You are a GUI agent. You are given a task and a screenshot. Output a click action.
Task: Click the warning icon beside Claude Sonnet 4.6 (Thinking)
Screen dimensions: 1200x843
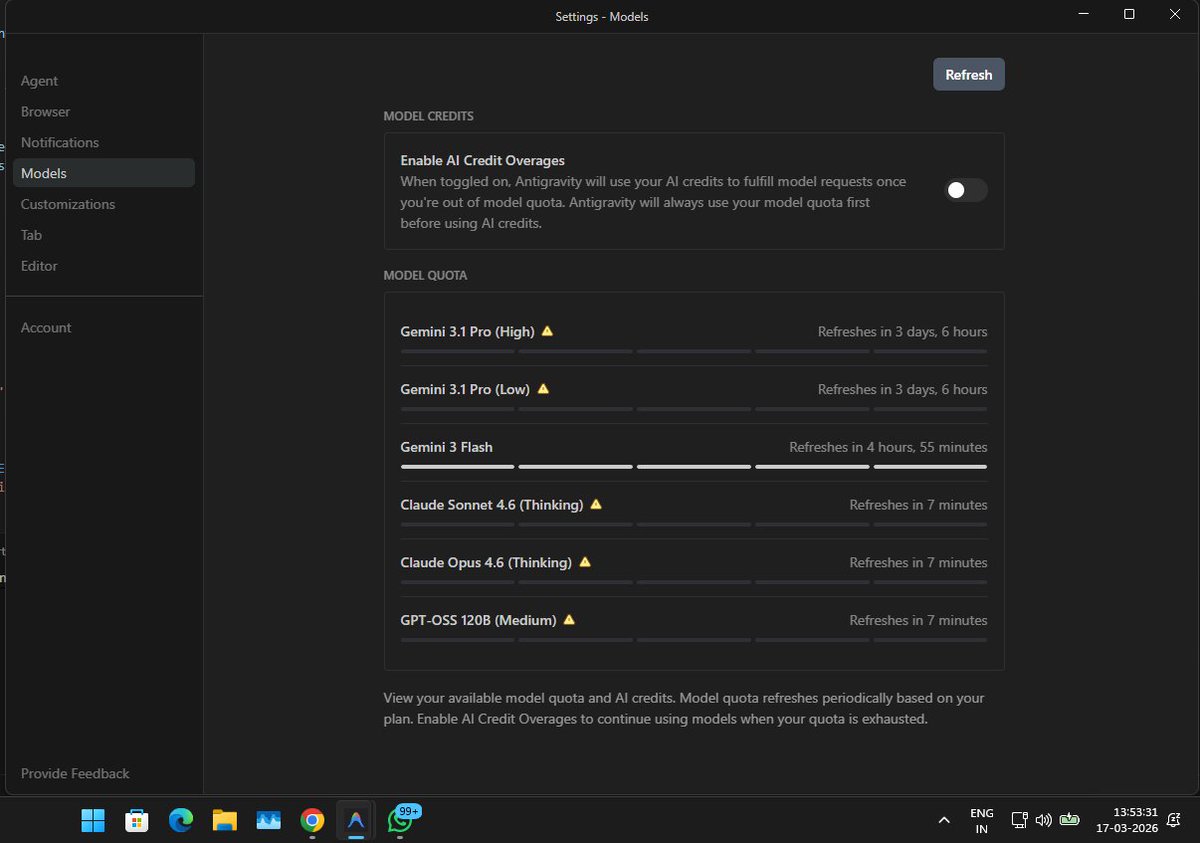pos(596,504)
